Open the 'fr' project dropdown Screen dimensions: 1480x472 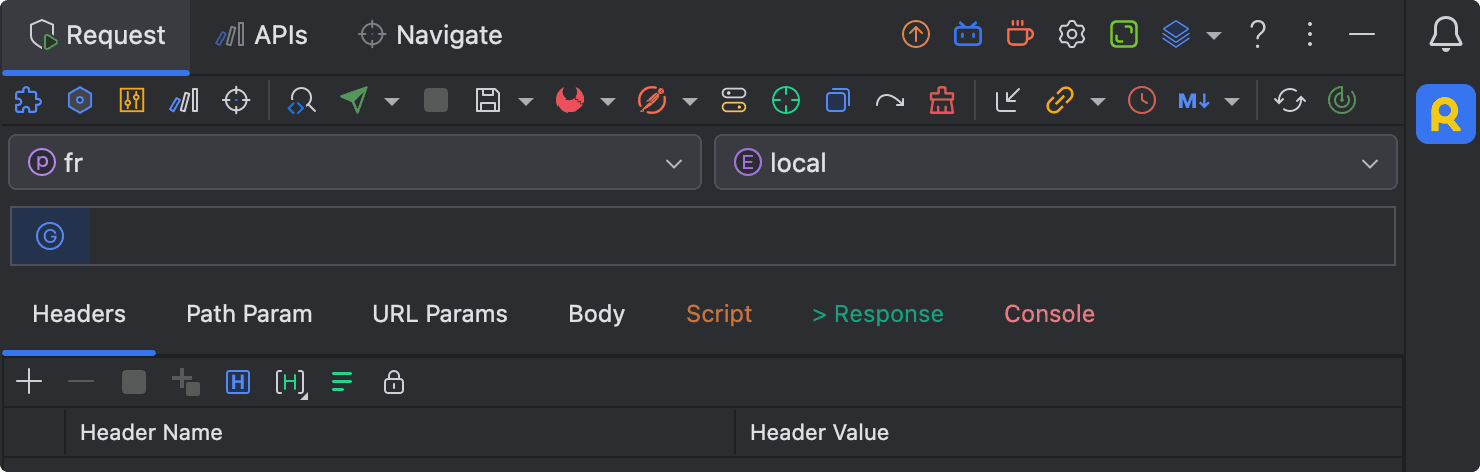click(355, 163)
